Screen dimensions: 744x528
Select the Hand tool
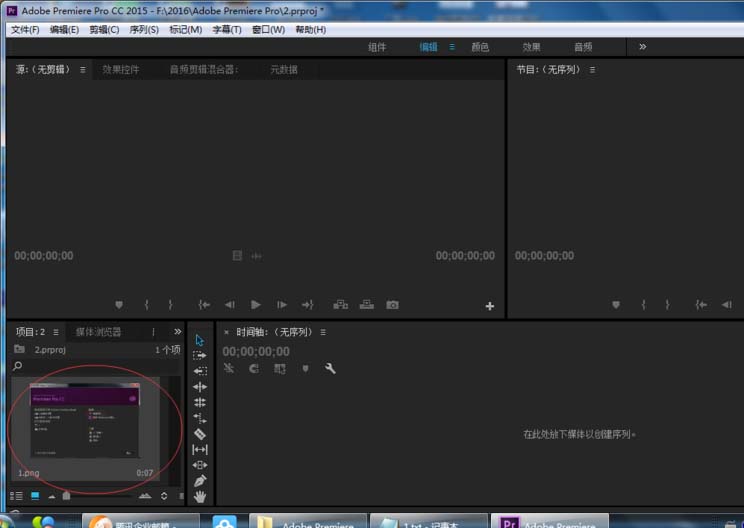(199, 496)
